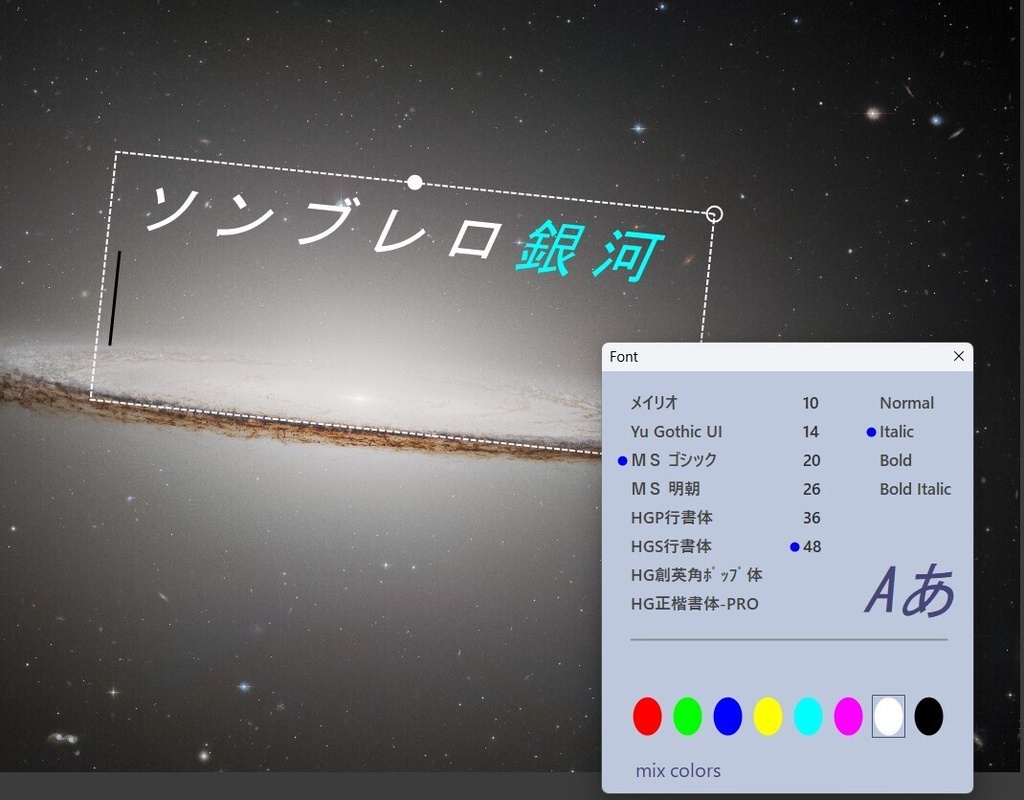Choose the yellow color swatch
This screenshot has height=800, width=1024.
point(768,716)
